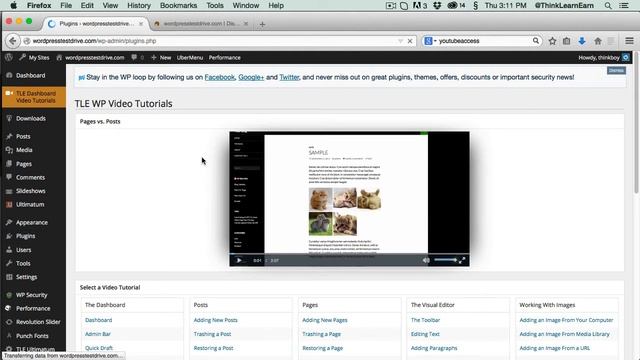Open the History menu
Image resolution: width=640 pixels, height=360 pixels.
click(x=139, y=6)
